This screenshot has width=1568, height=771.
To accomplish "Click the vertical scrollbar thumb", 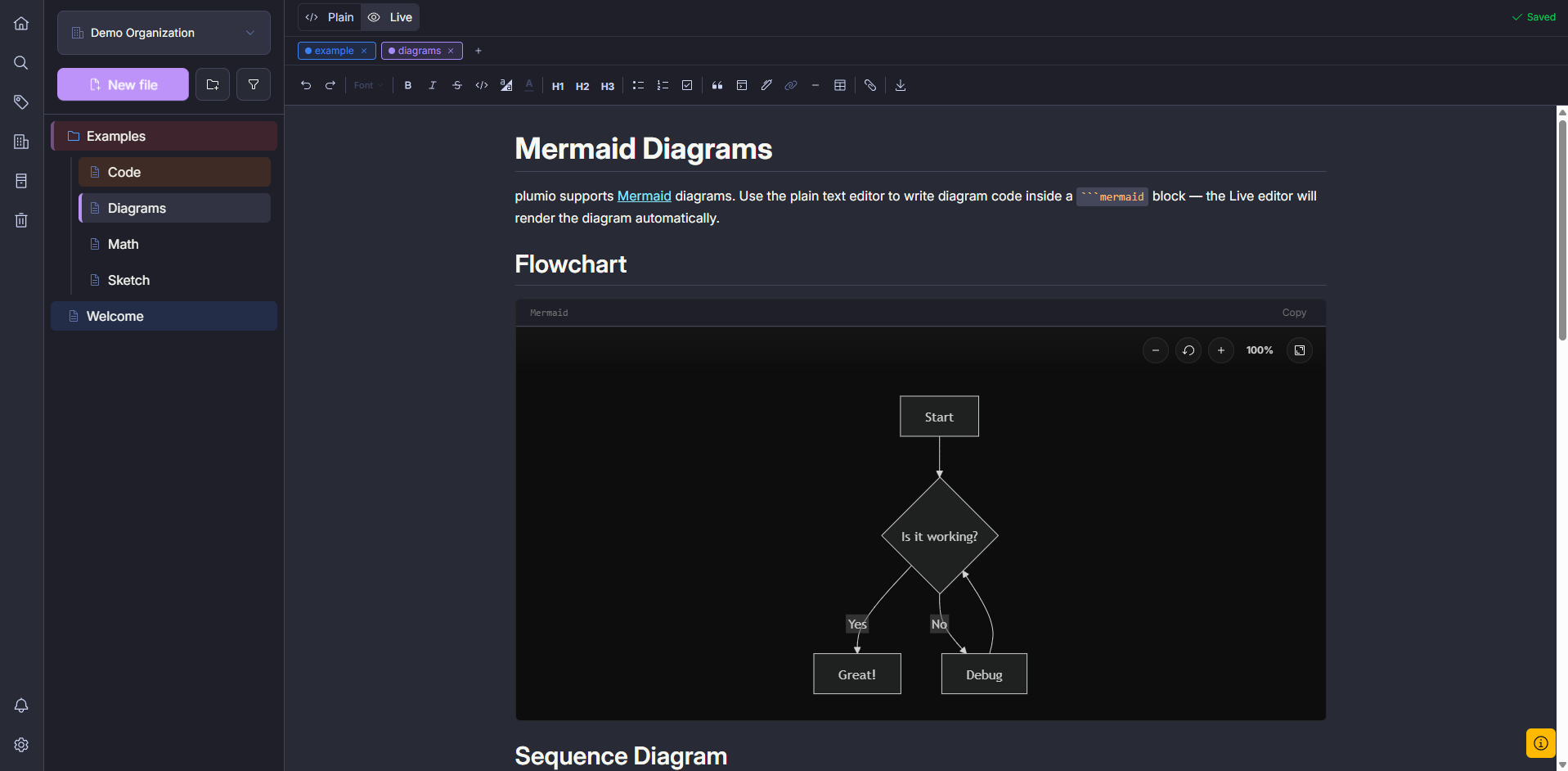I will pyautogui.click(x=1562, y=230).
